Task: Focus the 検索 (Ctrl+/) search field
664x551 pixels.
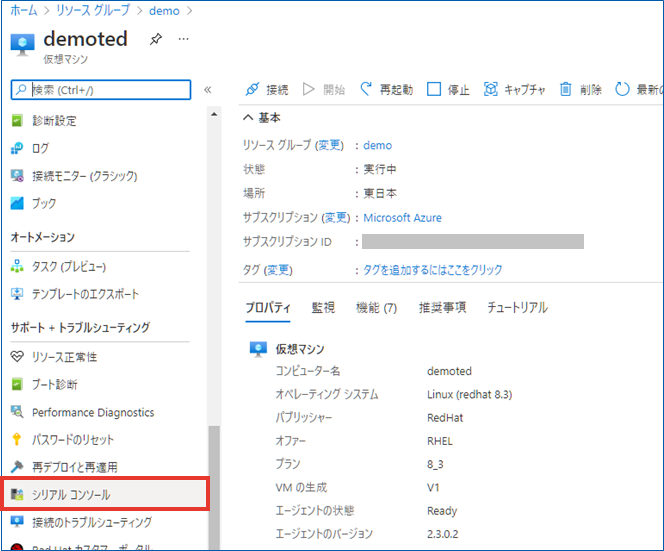Action: [x=101, y=90]
